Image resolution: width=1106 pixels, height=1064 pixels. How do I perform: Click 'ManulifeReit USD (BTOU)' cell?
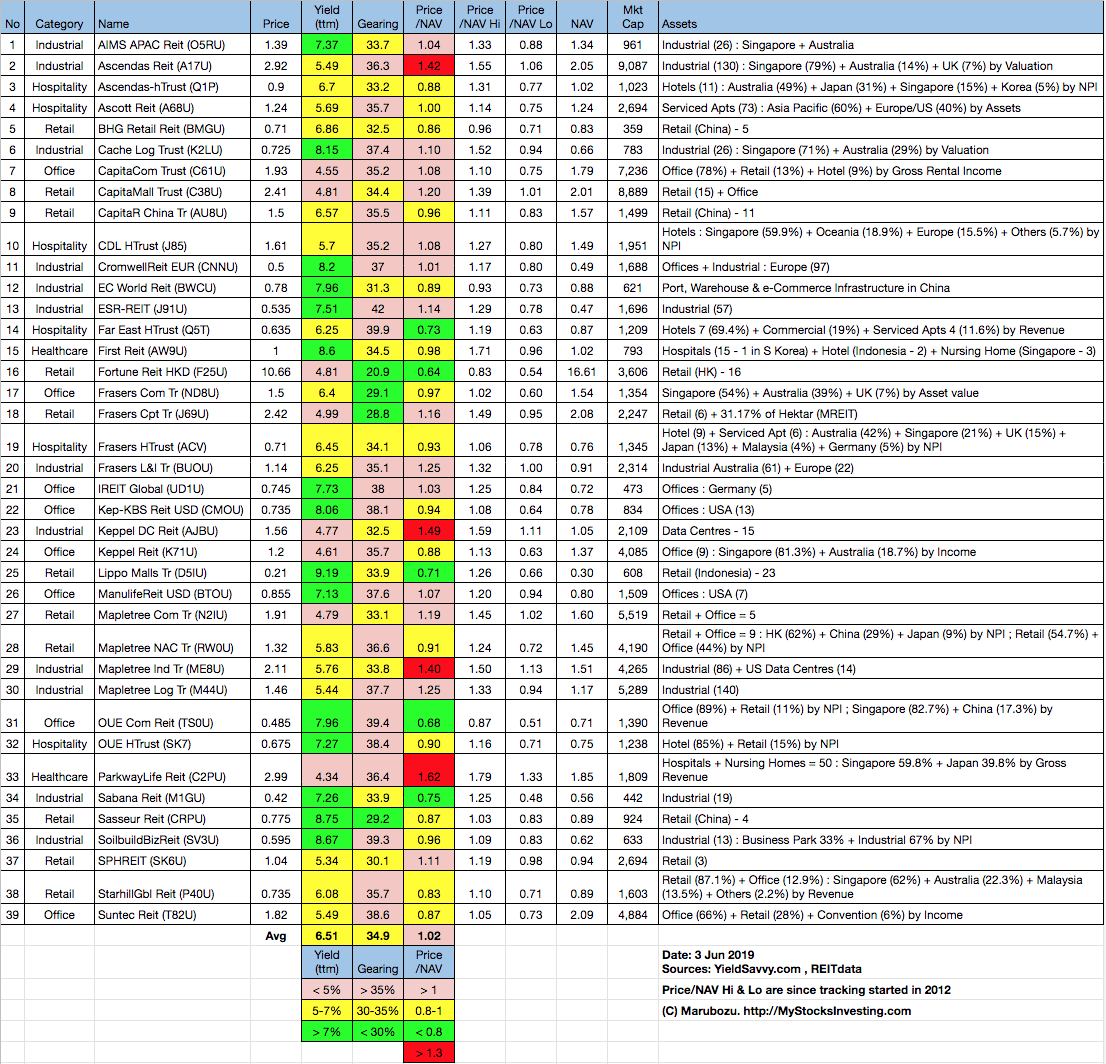point(172,594)
